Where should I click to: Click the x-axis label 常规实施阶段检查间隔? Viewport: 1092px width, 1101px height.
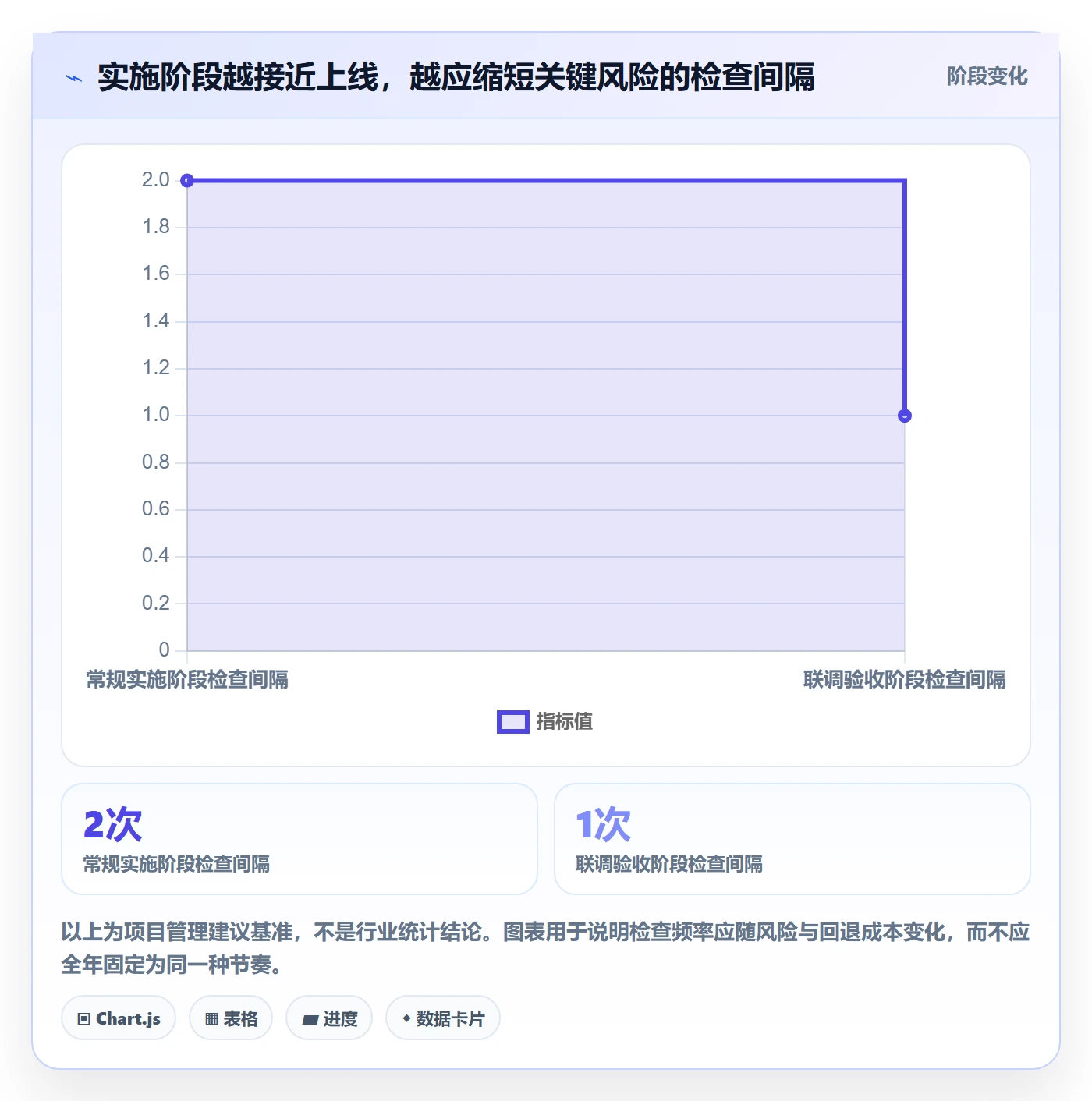[187, 680]
